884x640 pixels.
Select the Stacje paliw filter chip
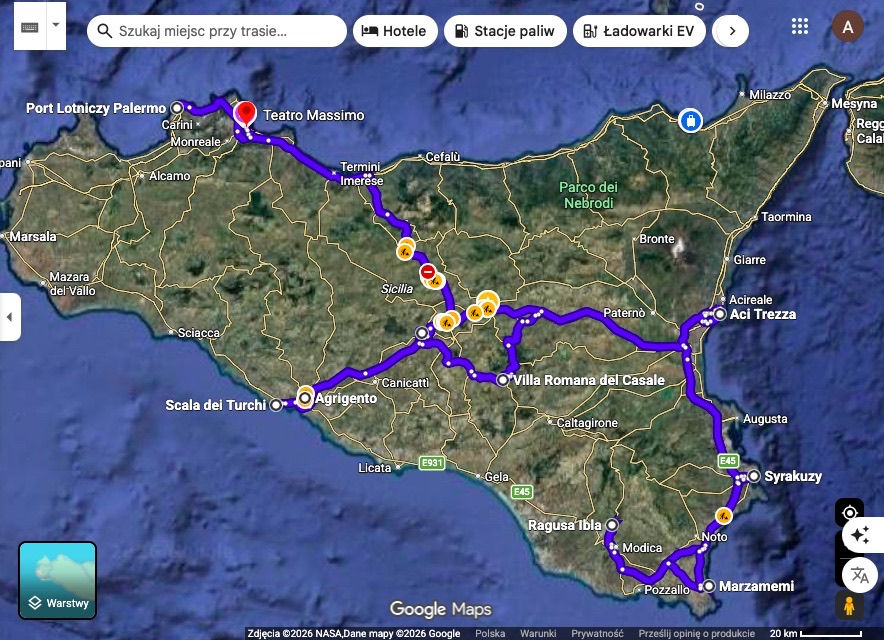pos(504,31)
